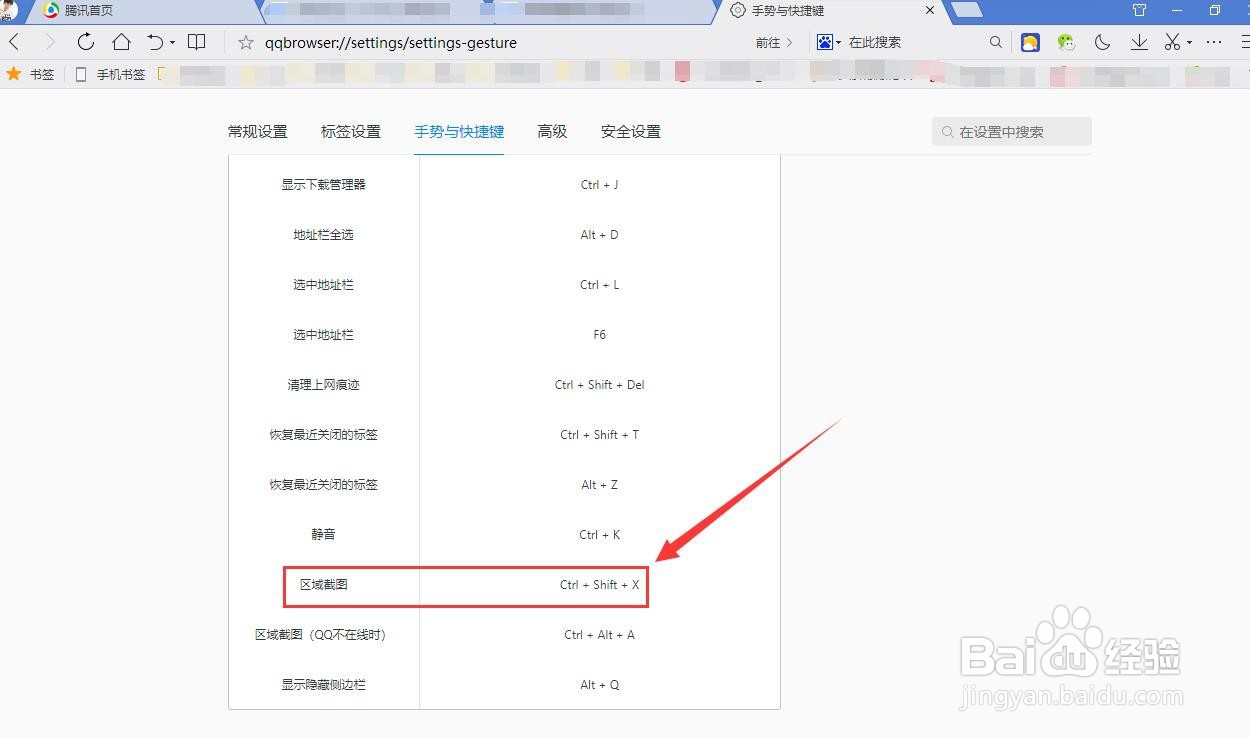Open the browser home page icon
The image size is (1250, 738).
click(123, 42)
